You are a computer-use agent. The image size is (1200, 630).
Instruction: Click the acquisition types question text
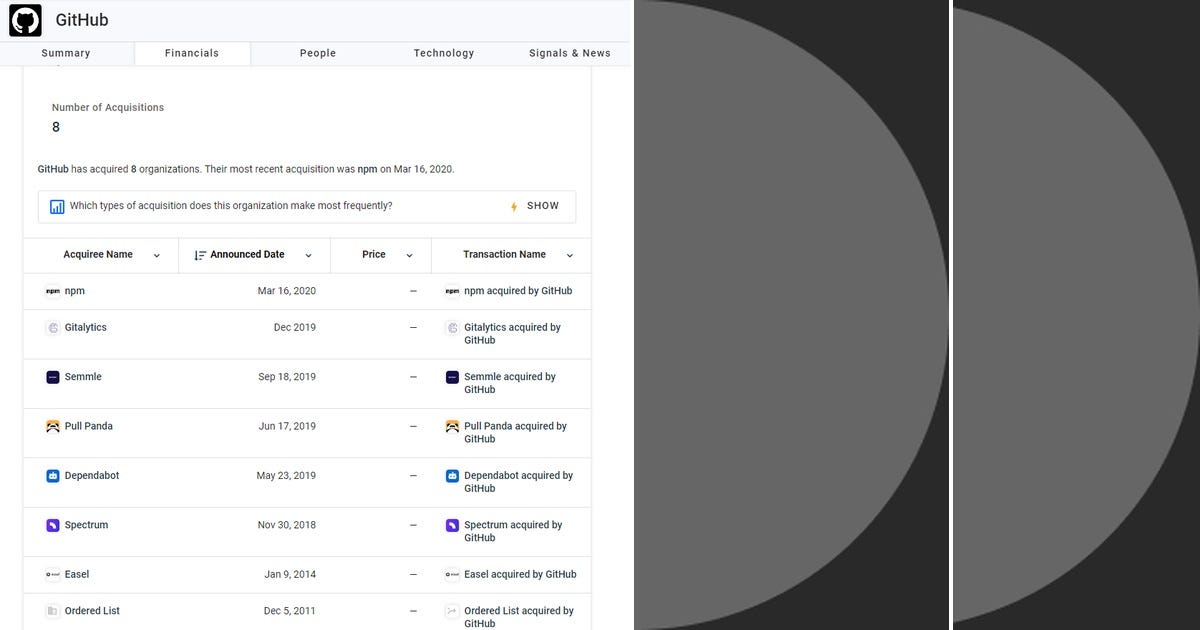coord(231,206)
